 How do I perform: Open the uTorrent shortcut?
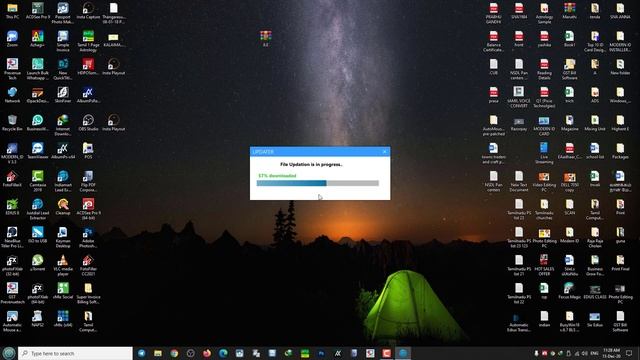[38, 263]
